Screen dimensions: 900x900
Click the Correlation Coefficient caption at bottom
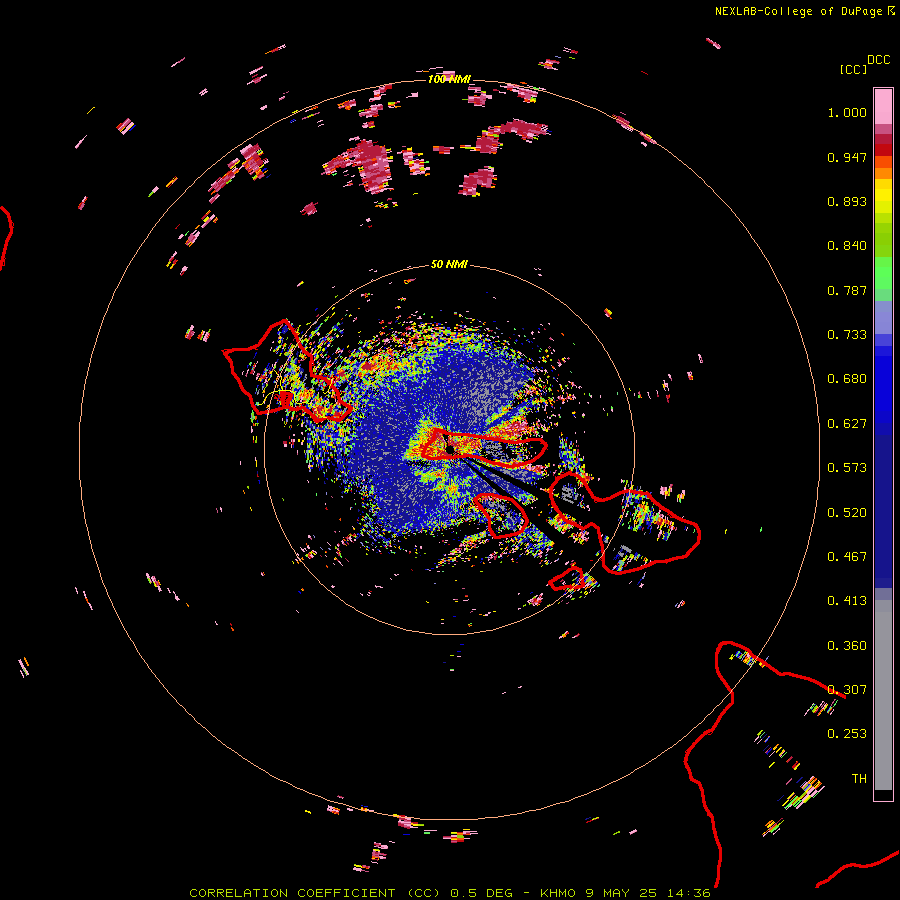click(450, 893)
